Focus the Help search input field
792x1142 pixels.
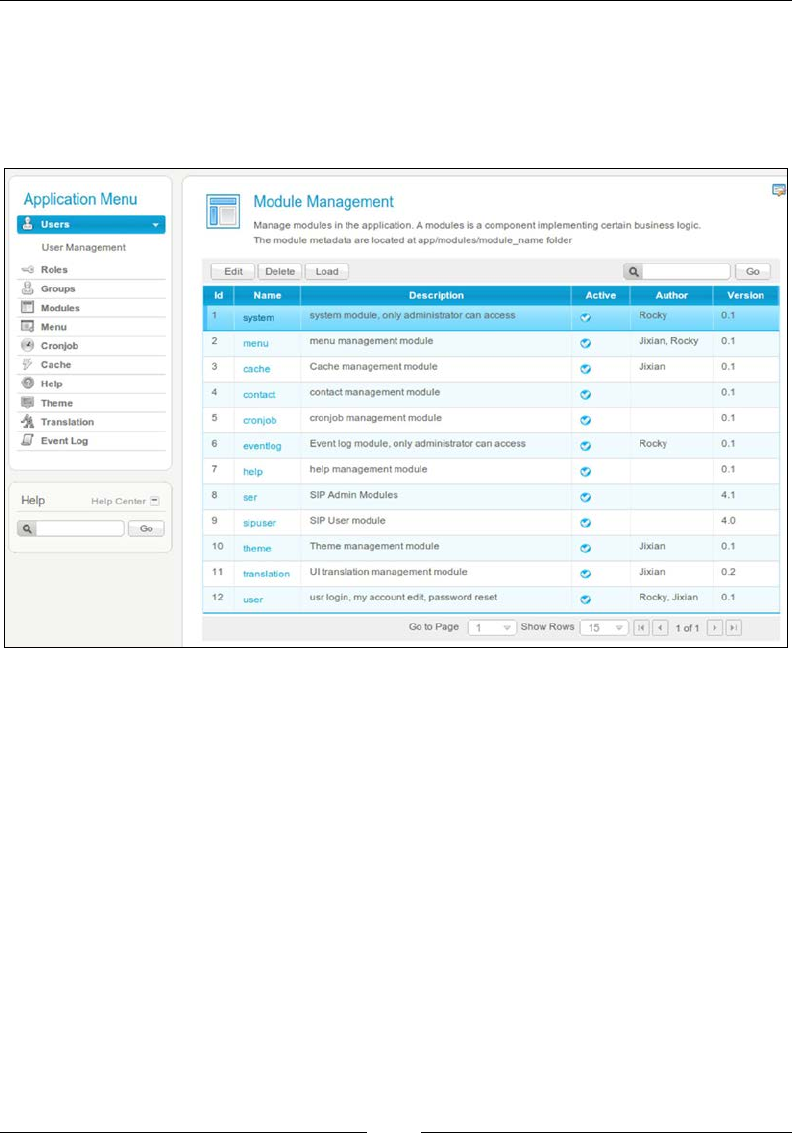(80, 529)
